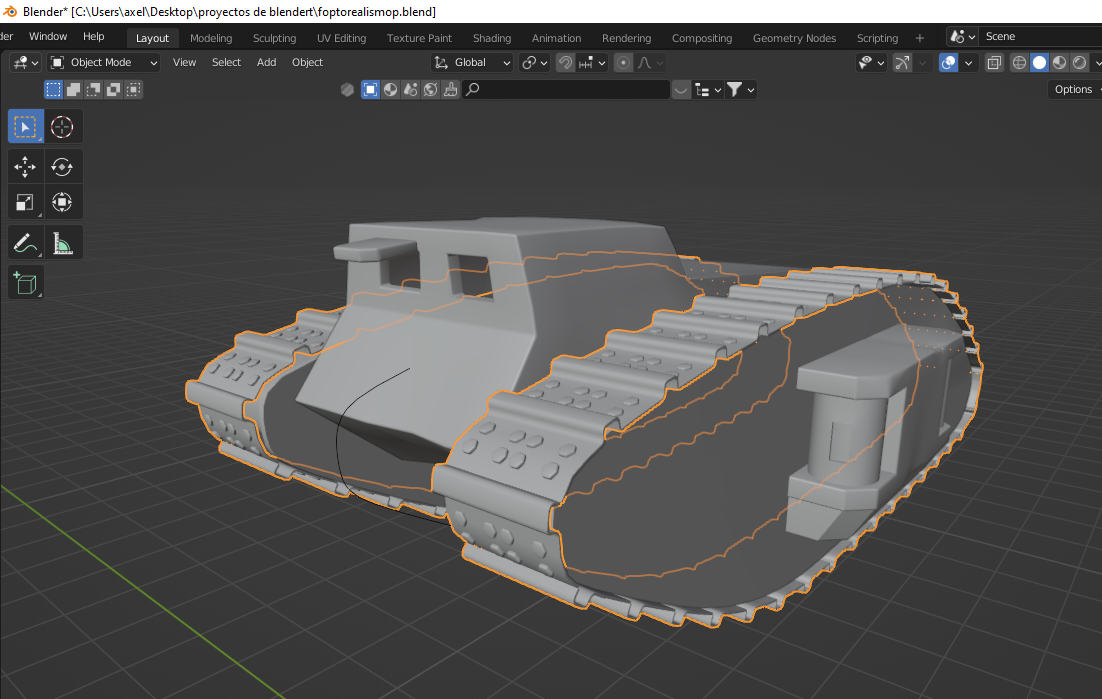Open the object visibility eye dropdown
Viewport: 1102px width, 699px height.
click(x=871, y=63)
